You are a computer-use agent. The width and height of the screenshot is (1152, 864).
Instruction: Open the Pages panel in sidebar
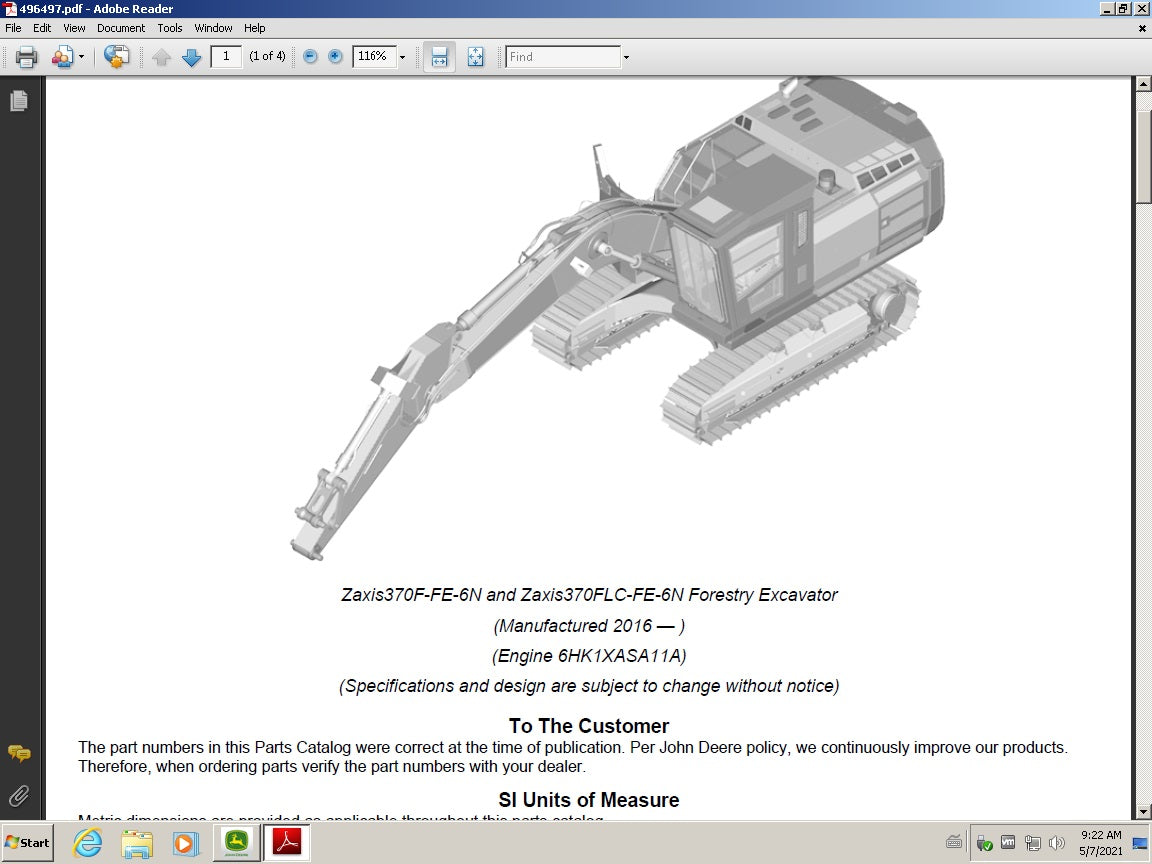(19, 101)
